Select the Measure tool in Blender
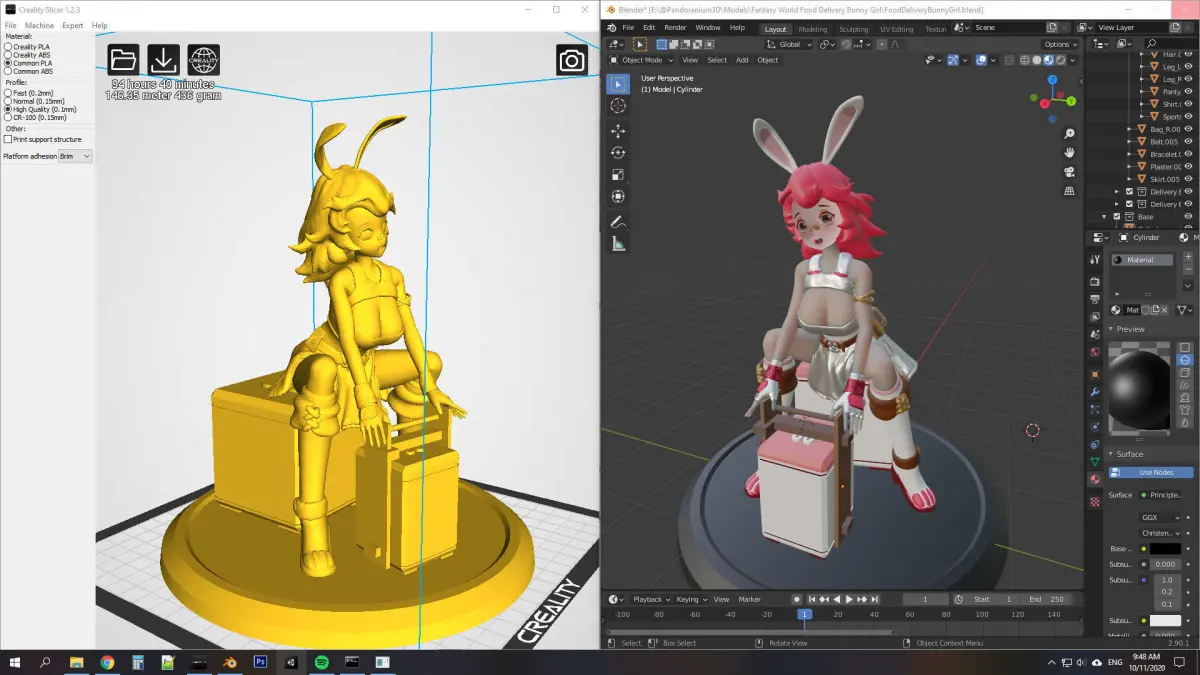Screen dimensions: 1200x675 coord(618,244)
